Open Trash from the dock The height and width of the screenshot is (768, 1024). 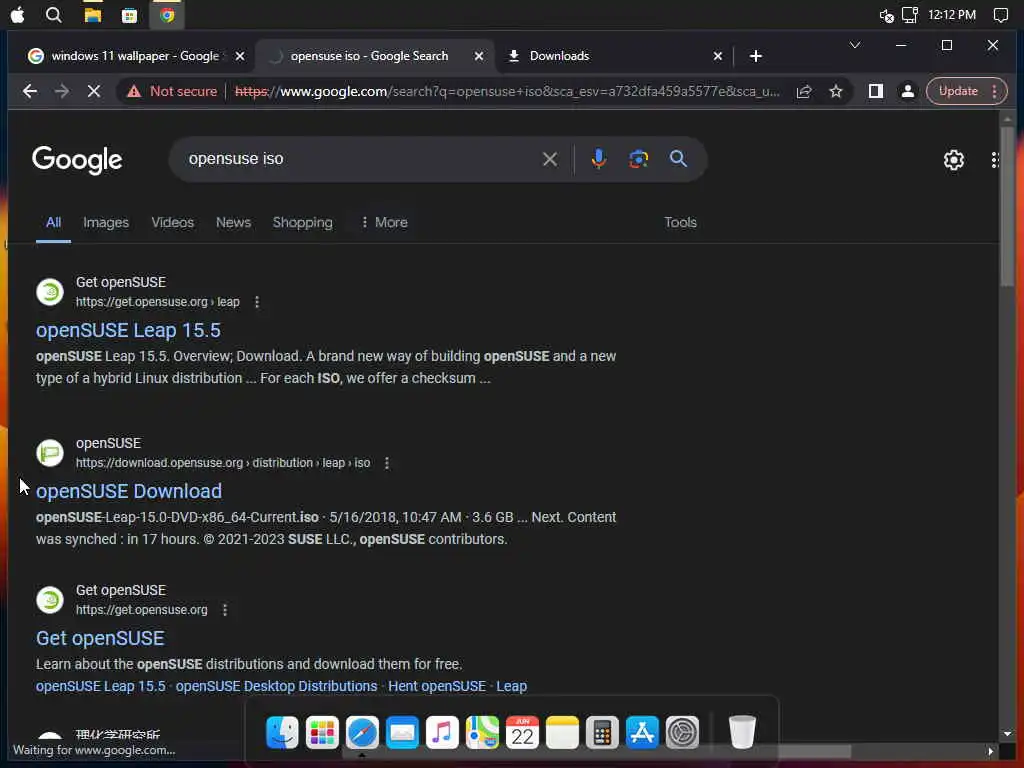point(742,732)
